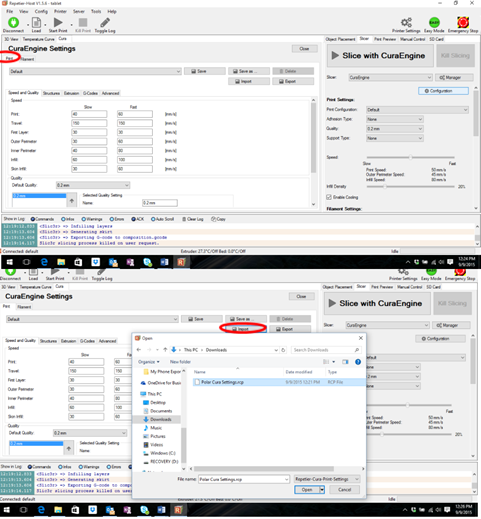481x519 pixels.
Task: Click the green Easy Mode icon in upper screenshot
Action: click(x=434, y=22)
